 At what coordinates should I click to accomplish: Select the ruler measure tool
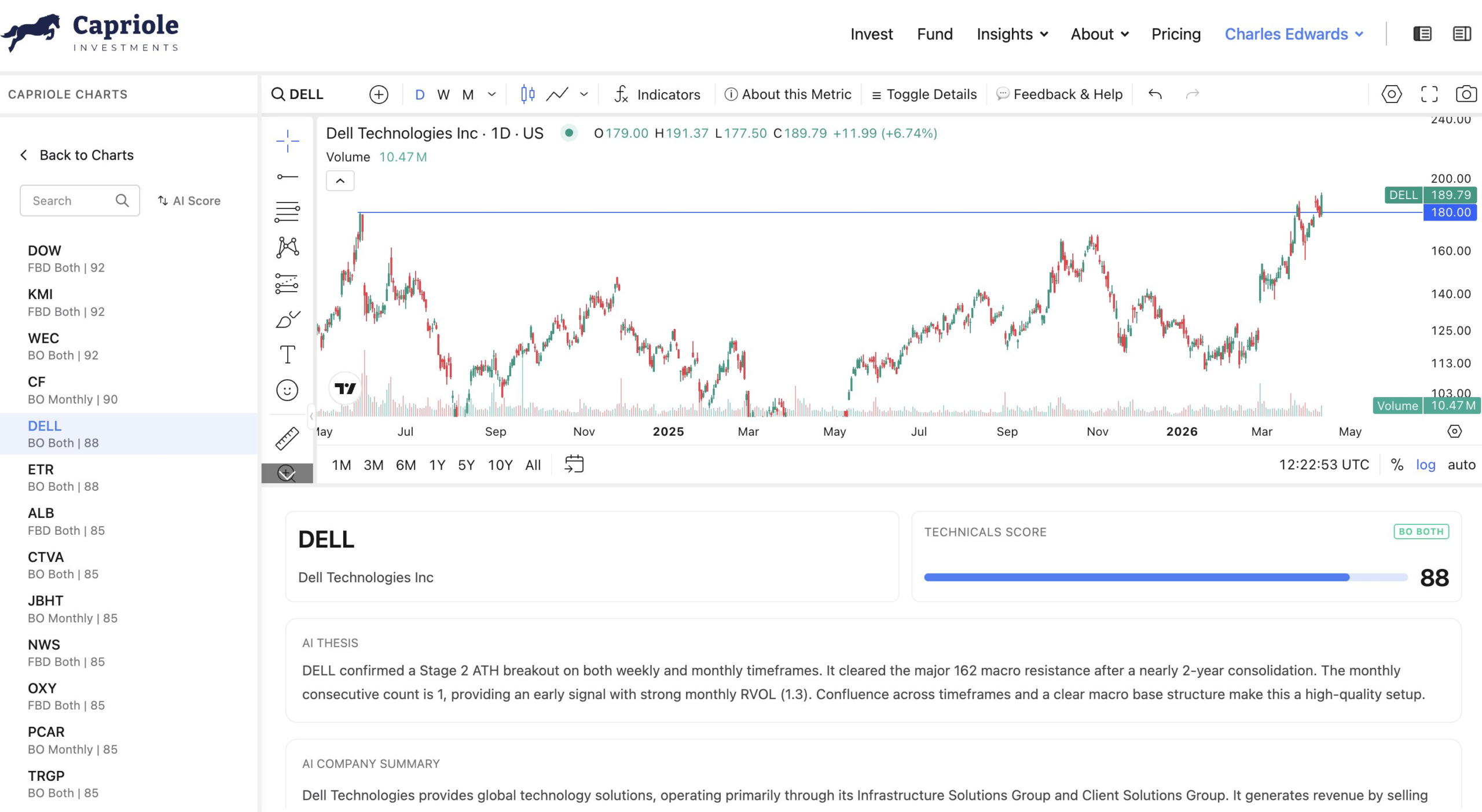(287, 438)
